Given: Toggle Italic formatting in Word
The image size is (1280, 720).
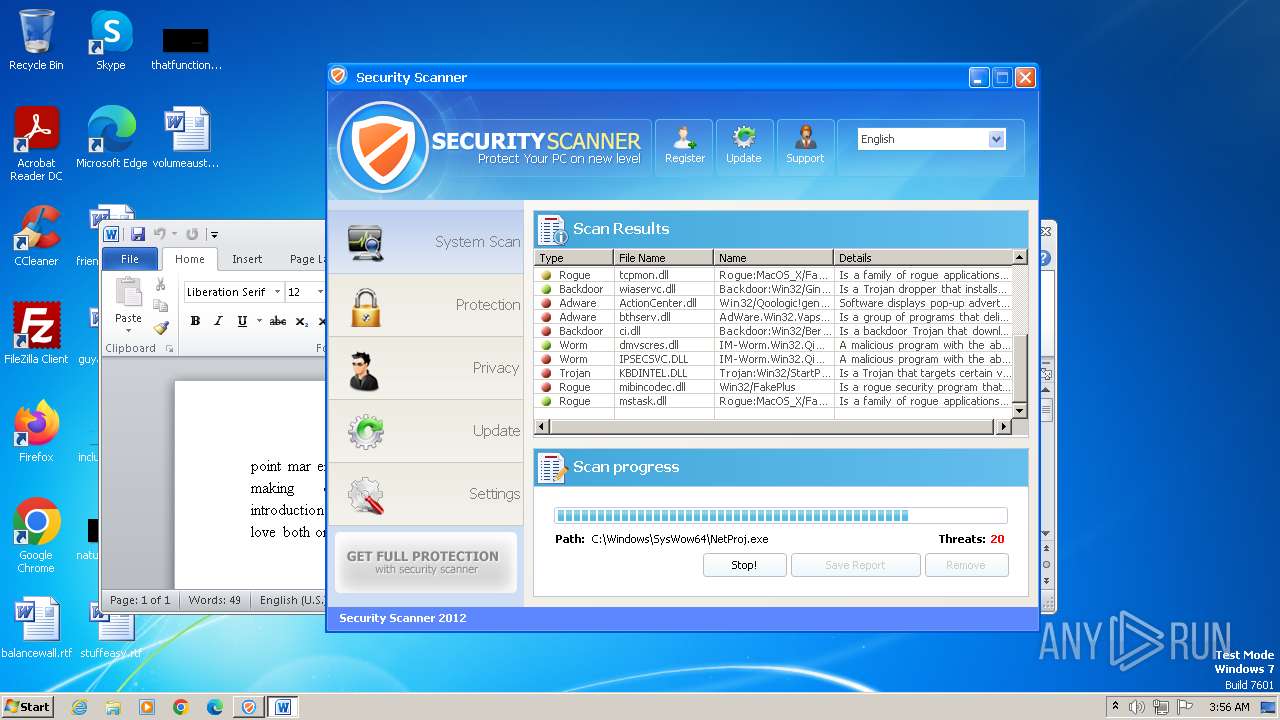Looking at the screenshot, I should [218, 321].
